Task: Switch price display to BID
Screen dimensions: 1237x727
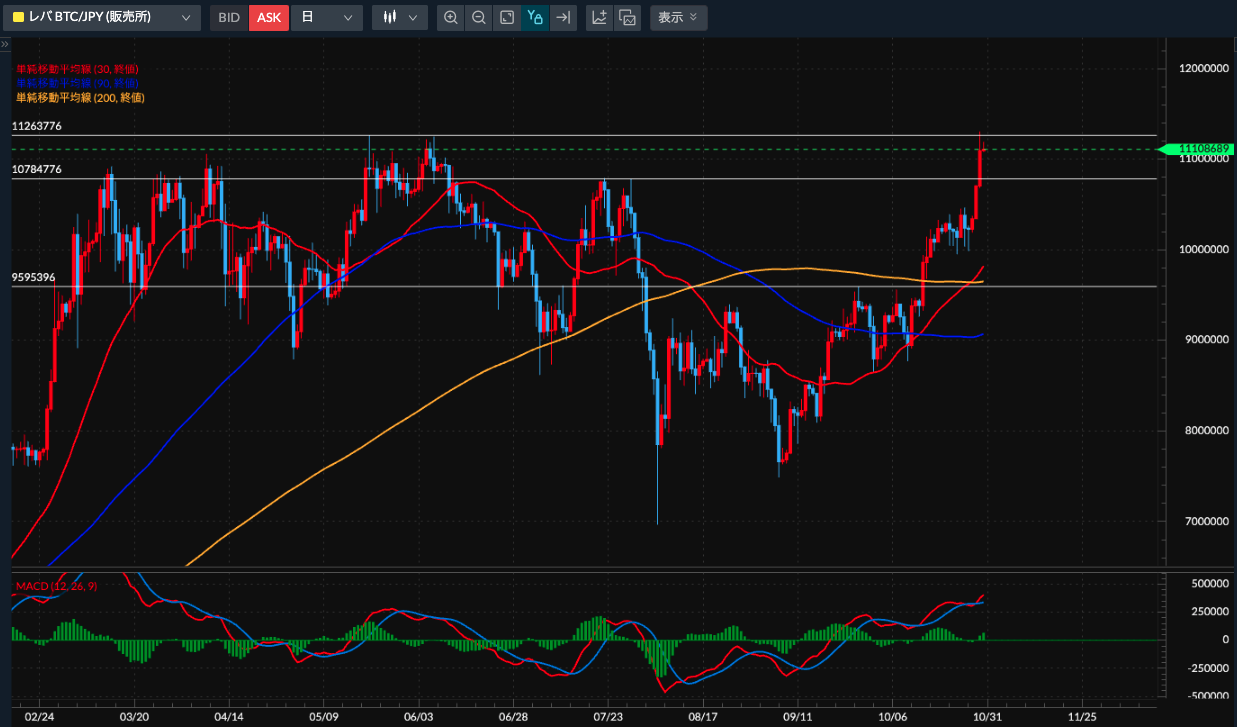Action: 229,17
